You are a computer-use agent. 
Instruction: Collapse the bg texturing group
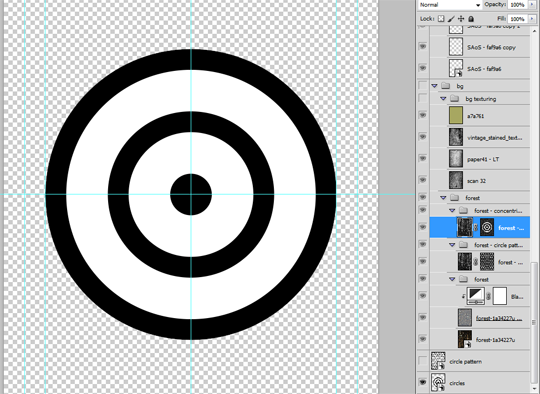pyautogui.click(x=443, y=99)
